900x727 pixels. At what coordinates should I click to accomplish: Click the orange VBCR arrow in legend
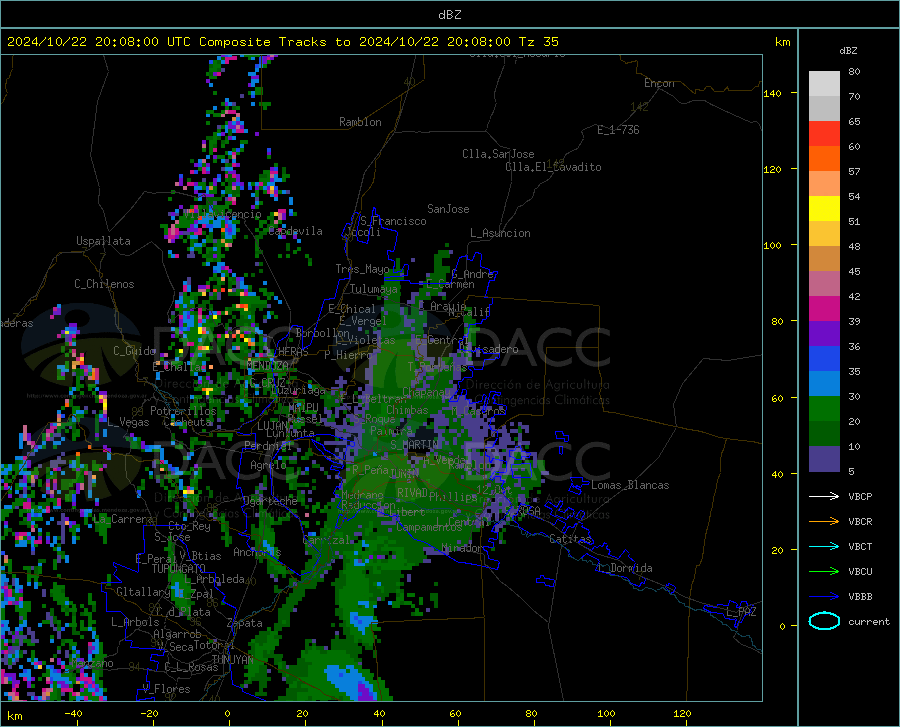[824, 522]
